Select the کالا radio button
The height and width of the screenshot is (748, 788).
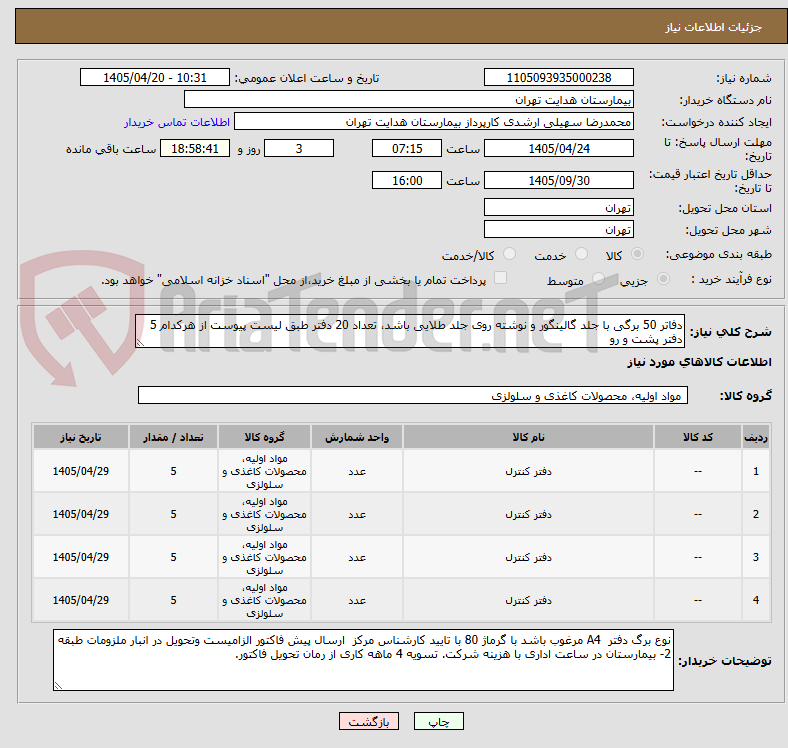click(x=637, y=254)
